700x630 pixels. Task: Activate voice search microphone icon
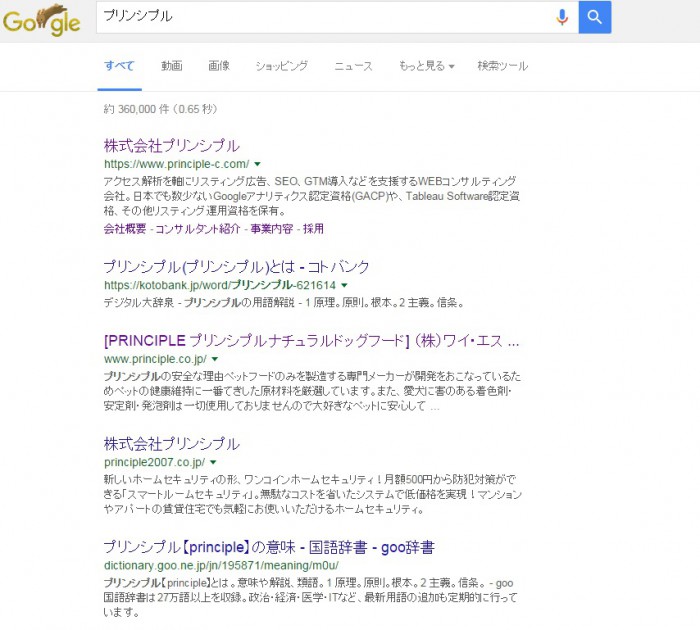point(562,17)
